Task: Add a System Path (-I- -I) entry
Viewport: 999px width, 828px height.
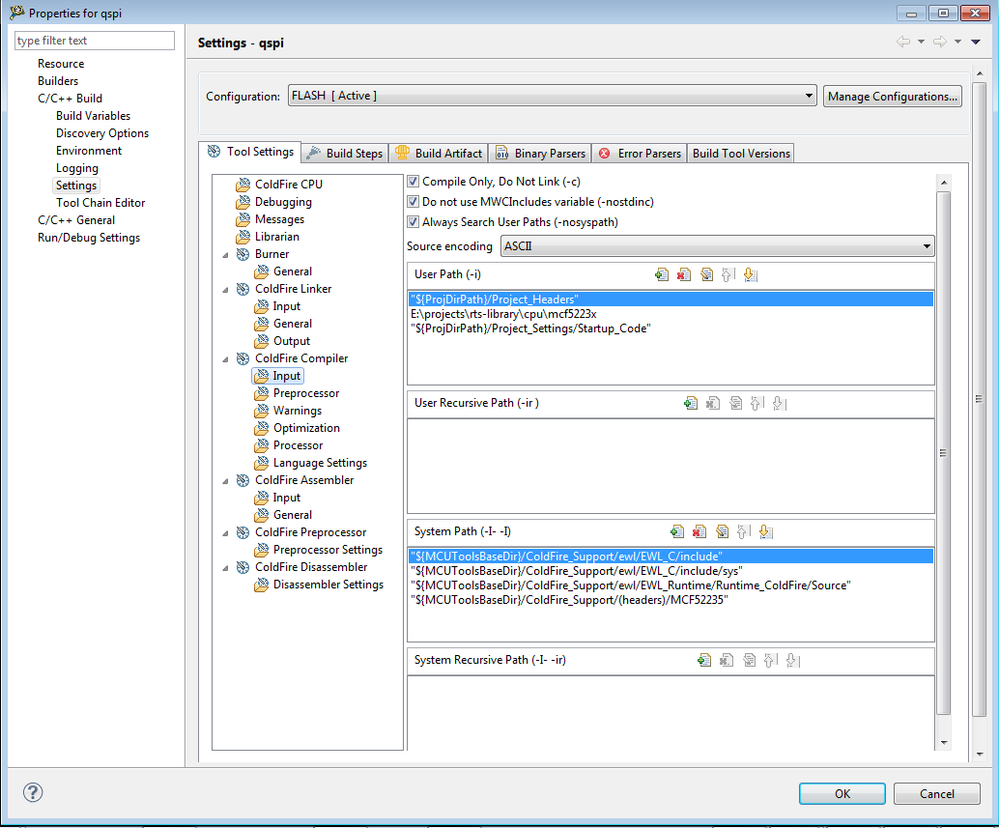Action: pyautogui.click(x=677, y=532)
